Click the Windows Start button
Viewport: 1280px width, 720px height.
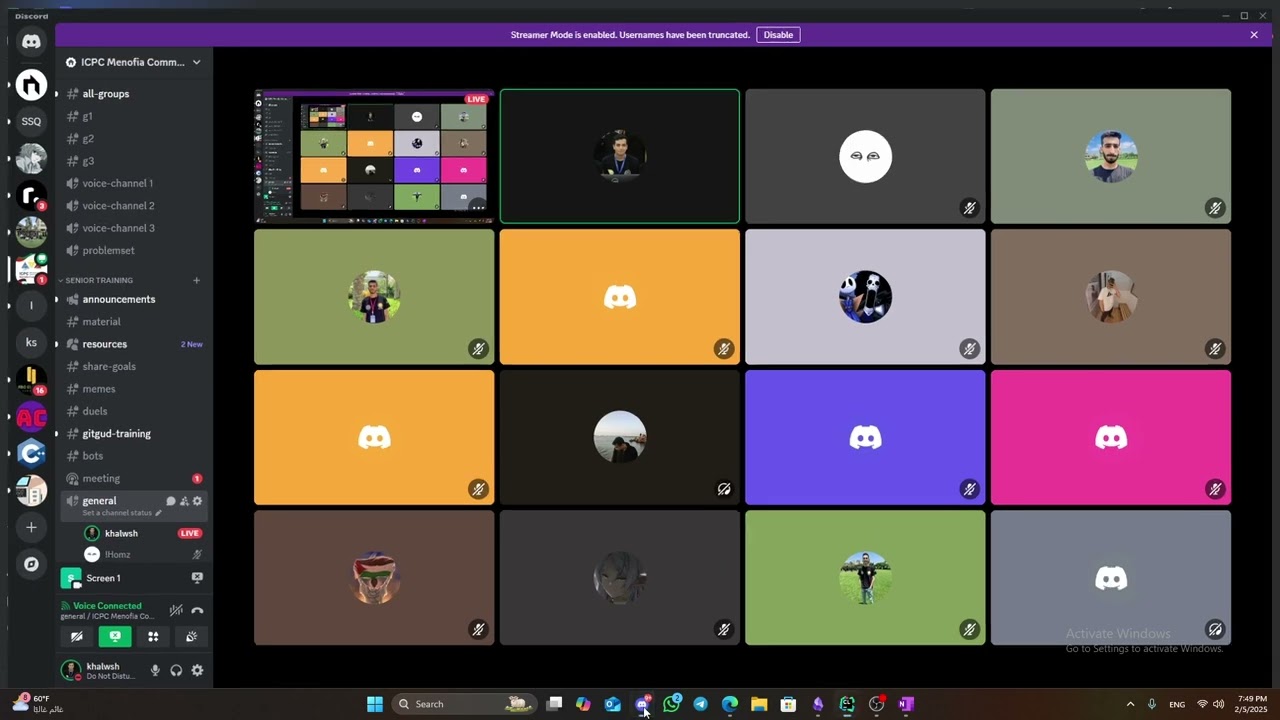coord(375,704)
